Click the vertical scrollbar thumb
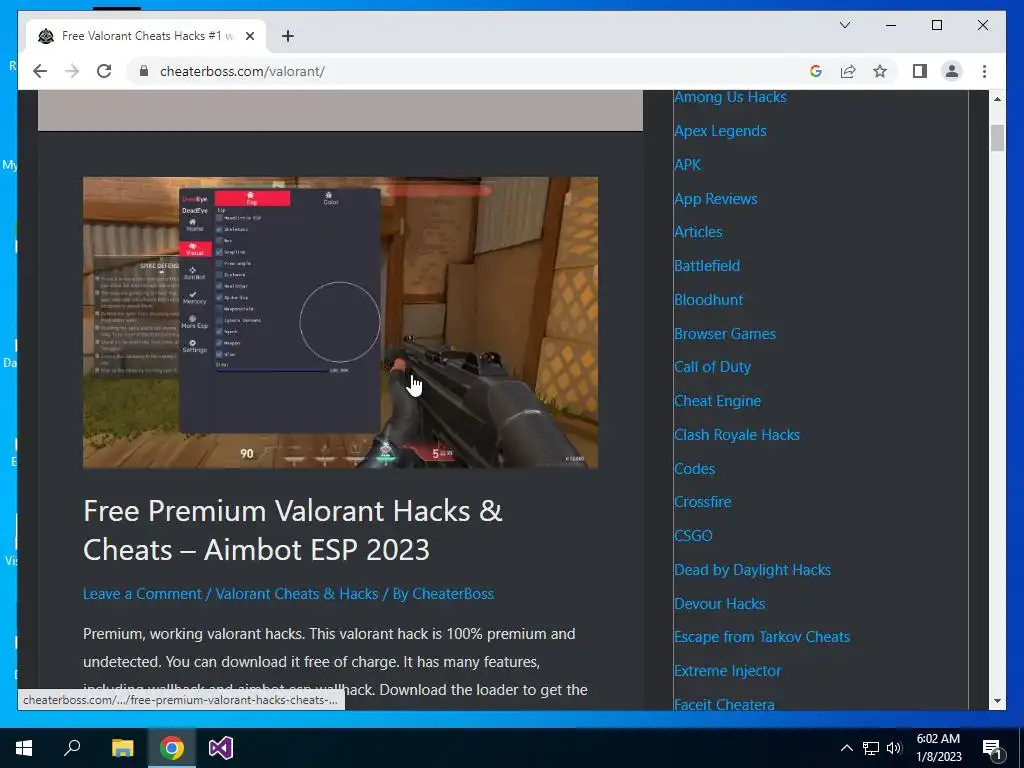Viewport: 1024px width, 768px height. pos(997,138)
